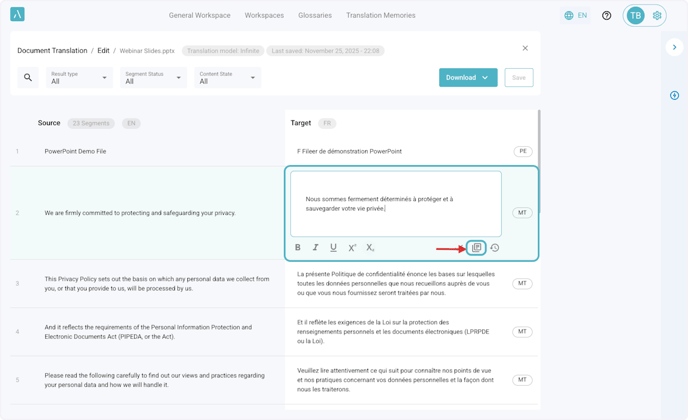Viewport: 688px width, 420px height.
Task: Open the Translation Memories menu
Action: [380, 16]
